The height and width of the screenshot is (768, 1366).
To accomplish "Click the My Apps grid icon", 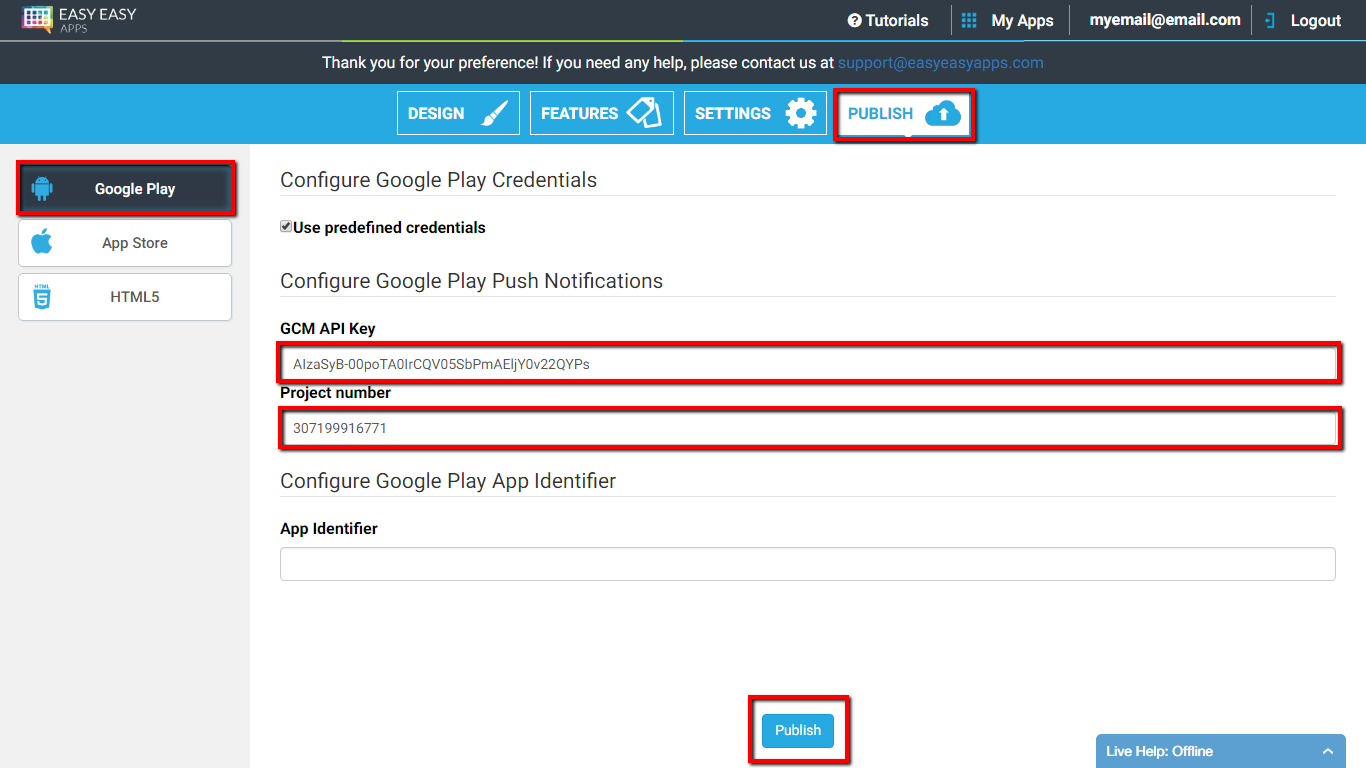I will click(x=968, y=20).
